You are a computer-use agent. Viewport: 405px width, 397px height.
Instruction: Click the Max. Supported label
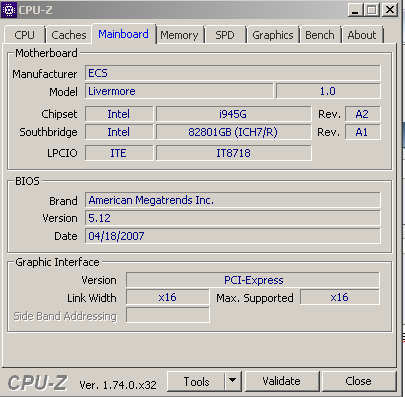pos(255,298)
